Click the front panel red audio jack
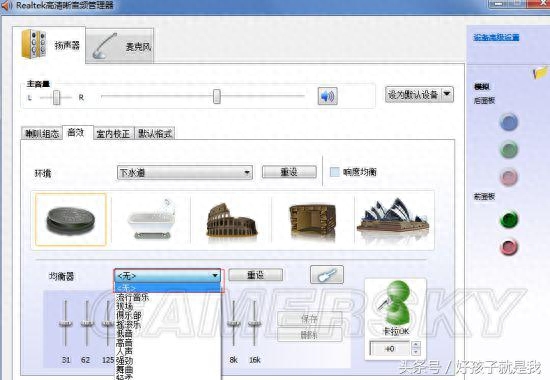Viewport: 550px width, 380px height. [x=509, y=247]
